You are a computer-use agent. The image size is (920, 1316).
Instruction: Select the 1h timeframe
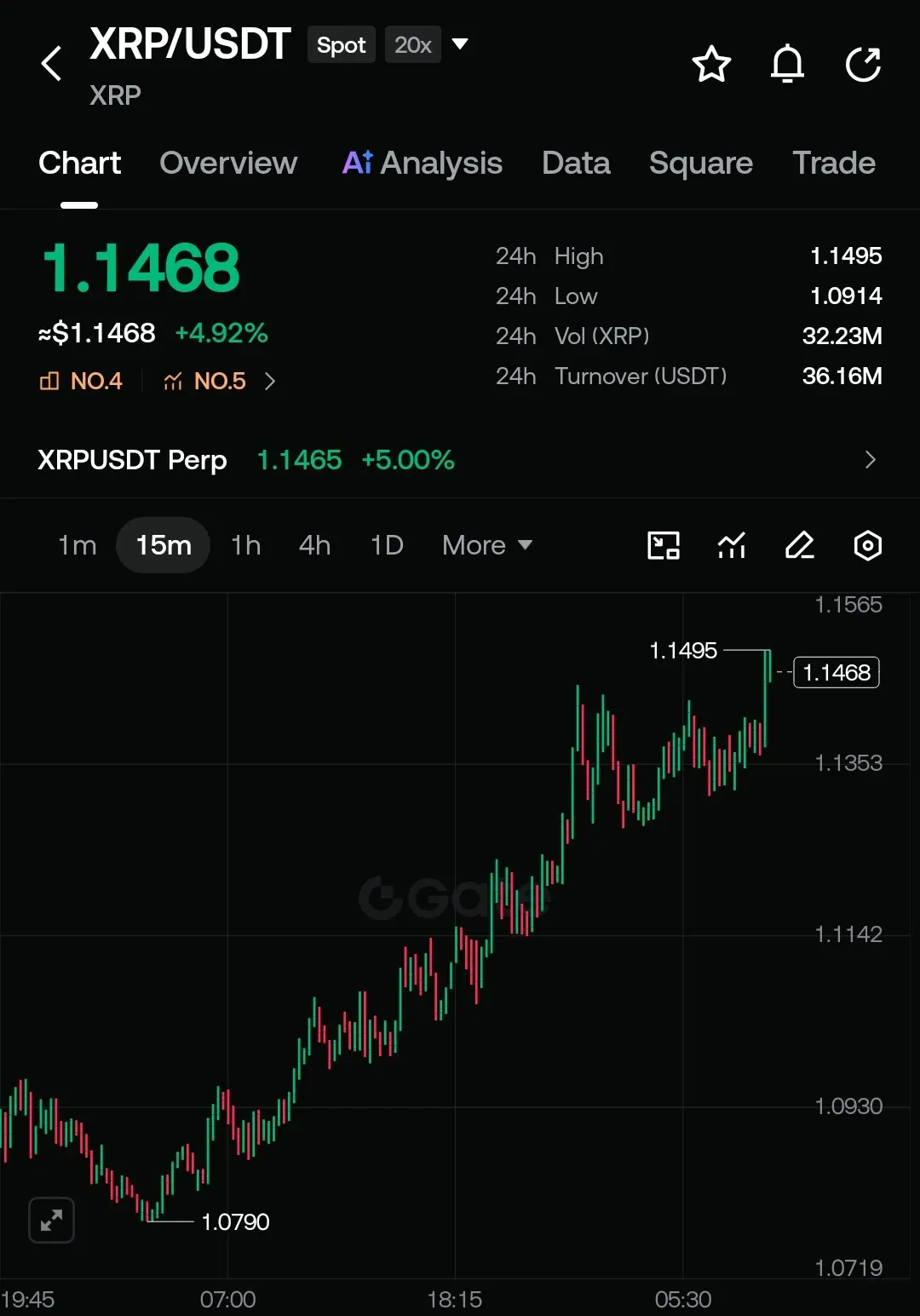246,545
